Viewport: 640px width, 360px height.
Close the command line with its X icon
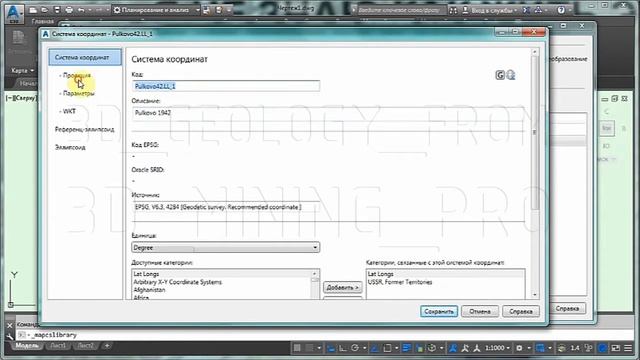click(x=10, y=326)
